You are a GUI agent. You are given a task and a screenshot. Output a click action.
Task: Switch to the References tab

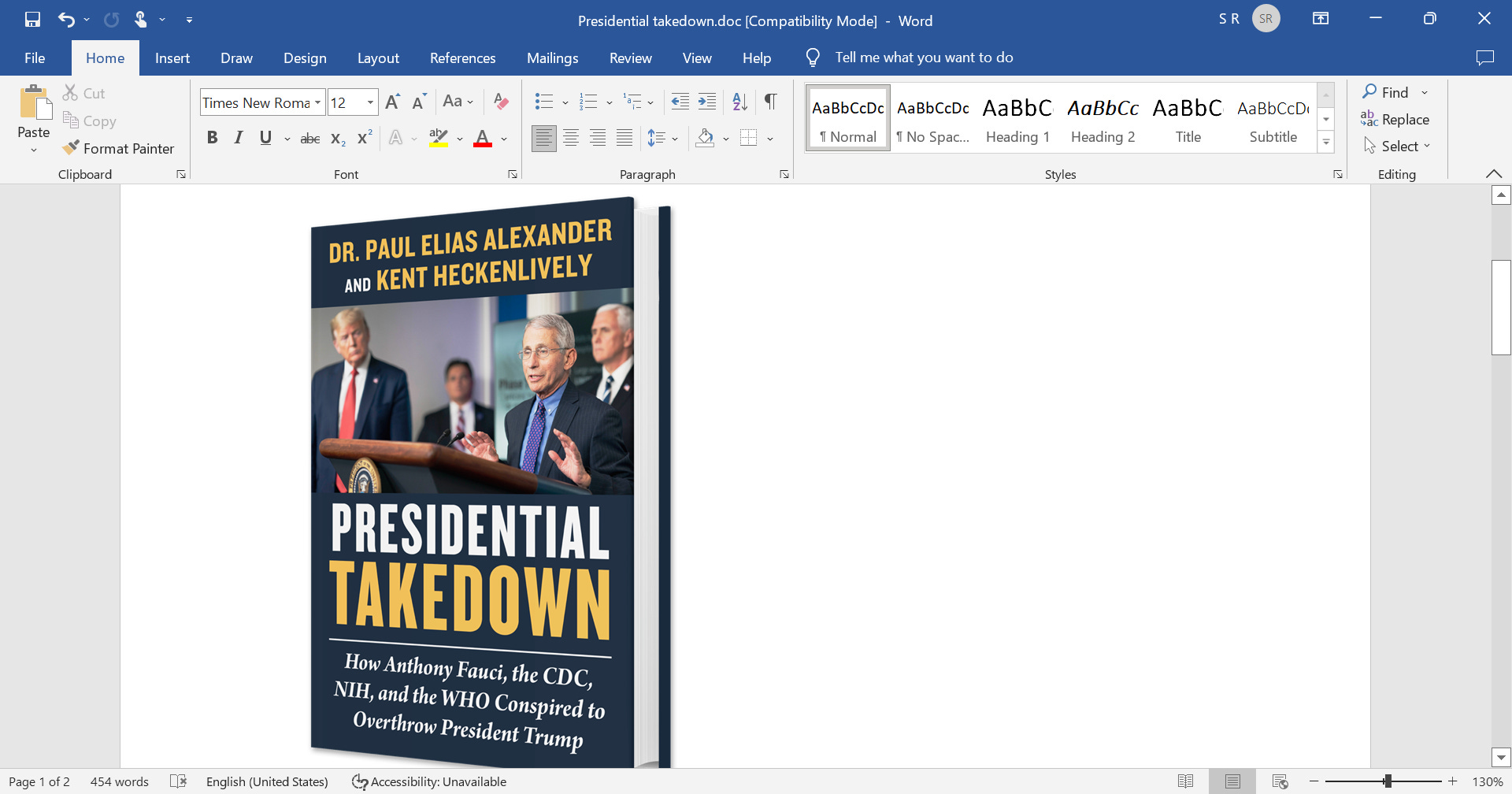point(463,58)
